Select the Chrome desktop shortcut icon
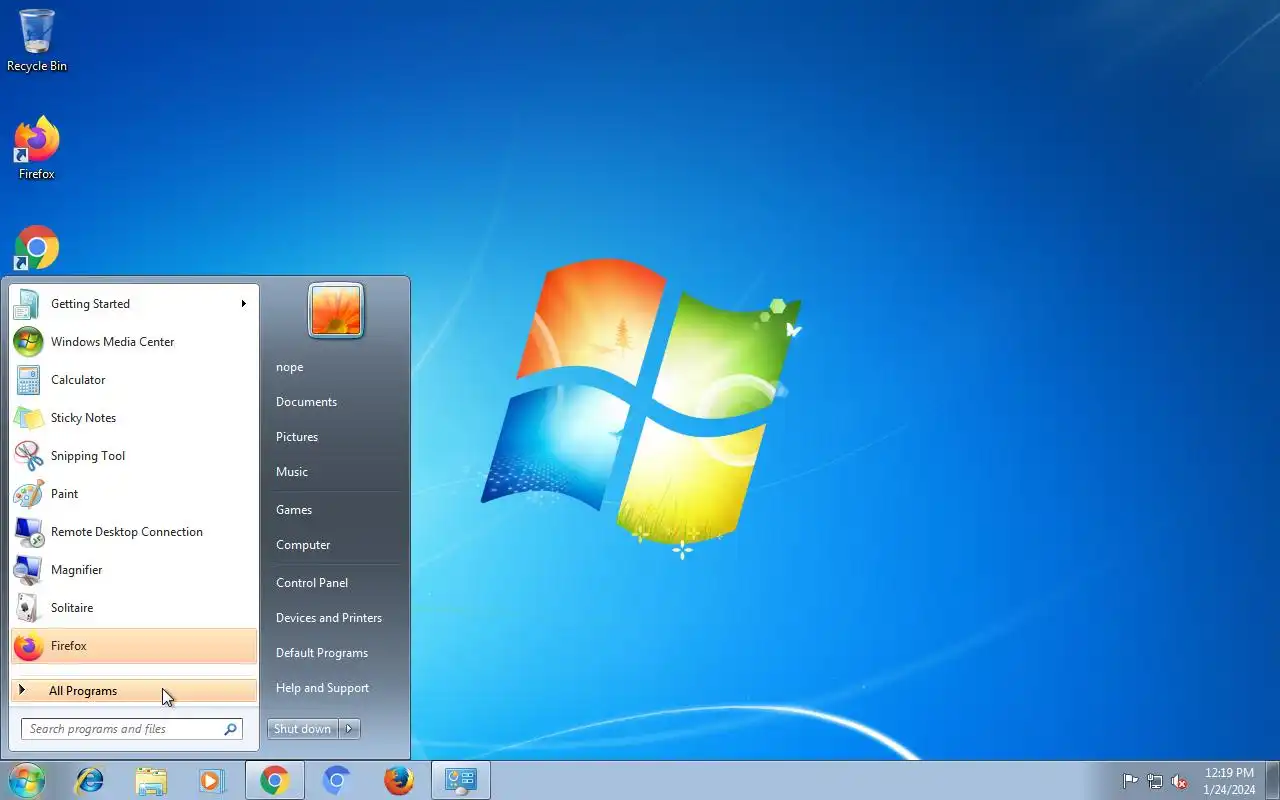Image resolution: width=1280 pixels, height=800 pixels. pos(37,248)
